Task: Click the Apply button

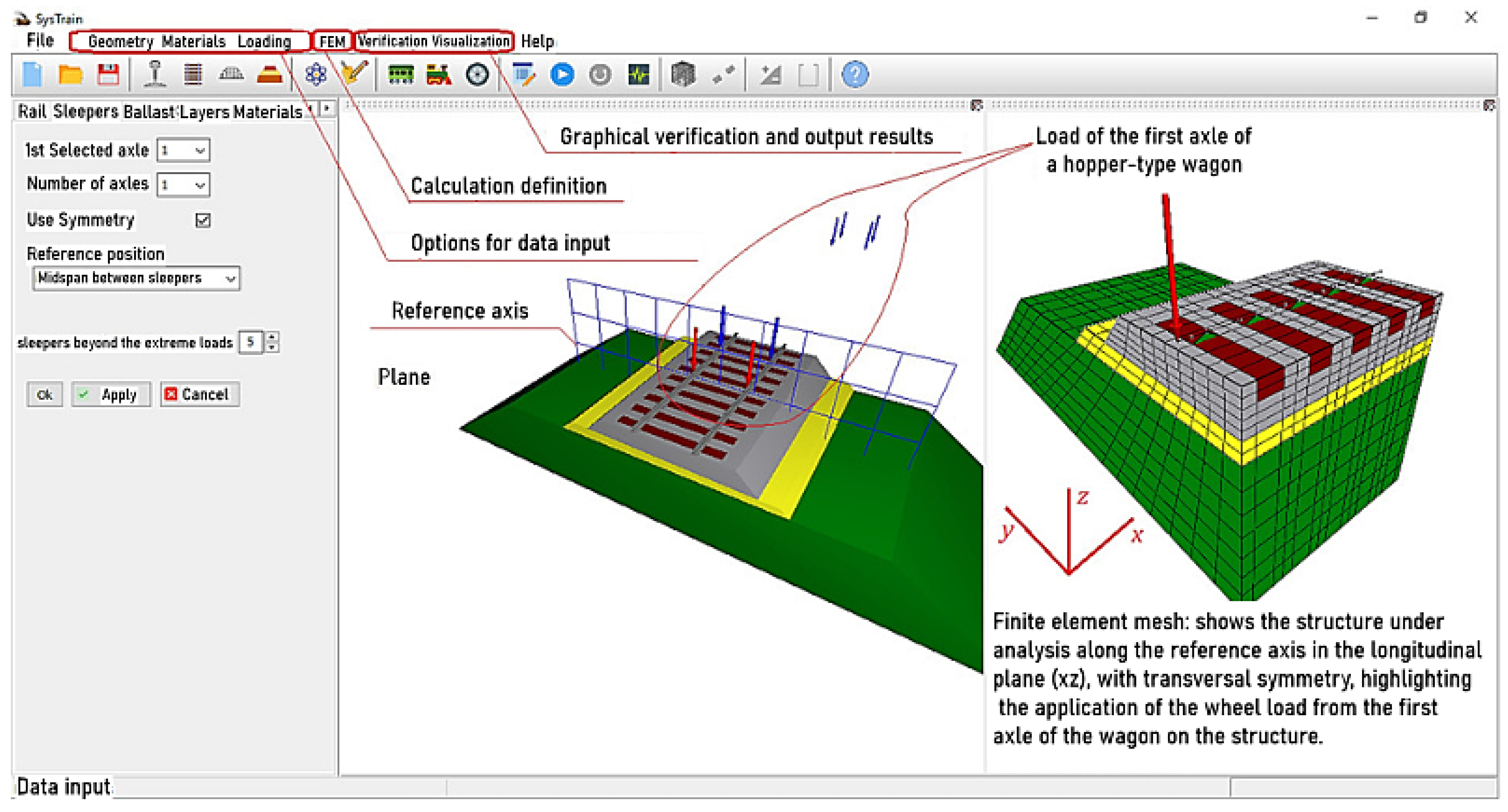Action: [x=111, y=395]
